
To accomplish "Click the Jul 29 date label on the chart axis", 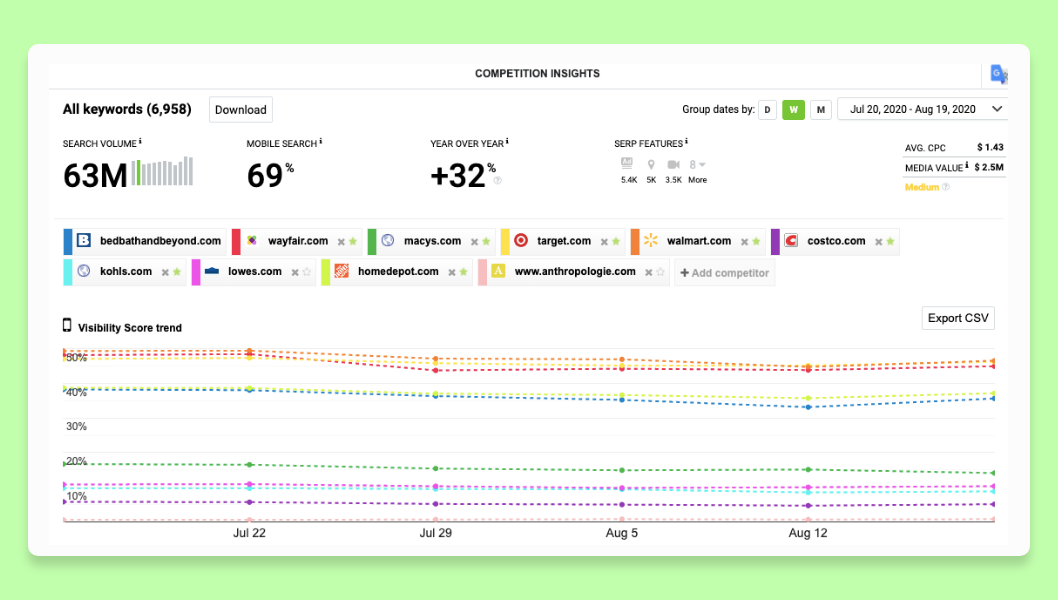I will pyautogui.click(x=436, y=533).
